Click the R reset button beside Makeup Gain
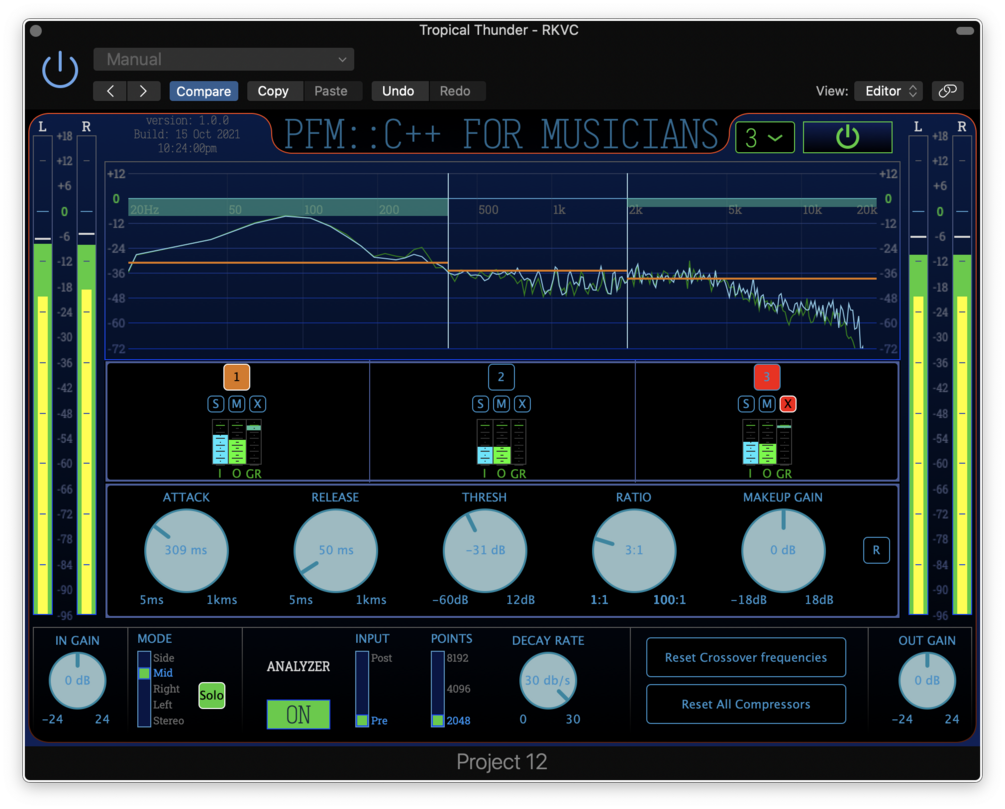This screenshot has width=1005, height=809. [876, 550]
